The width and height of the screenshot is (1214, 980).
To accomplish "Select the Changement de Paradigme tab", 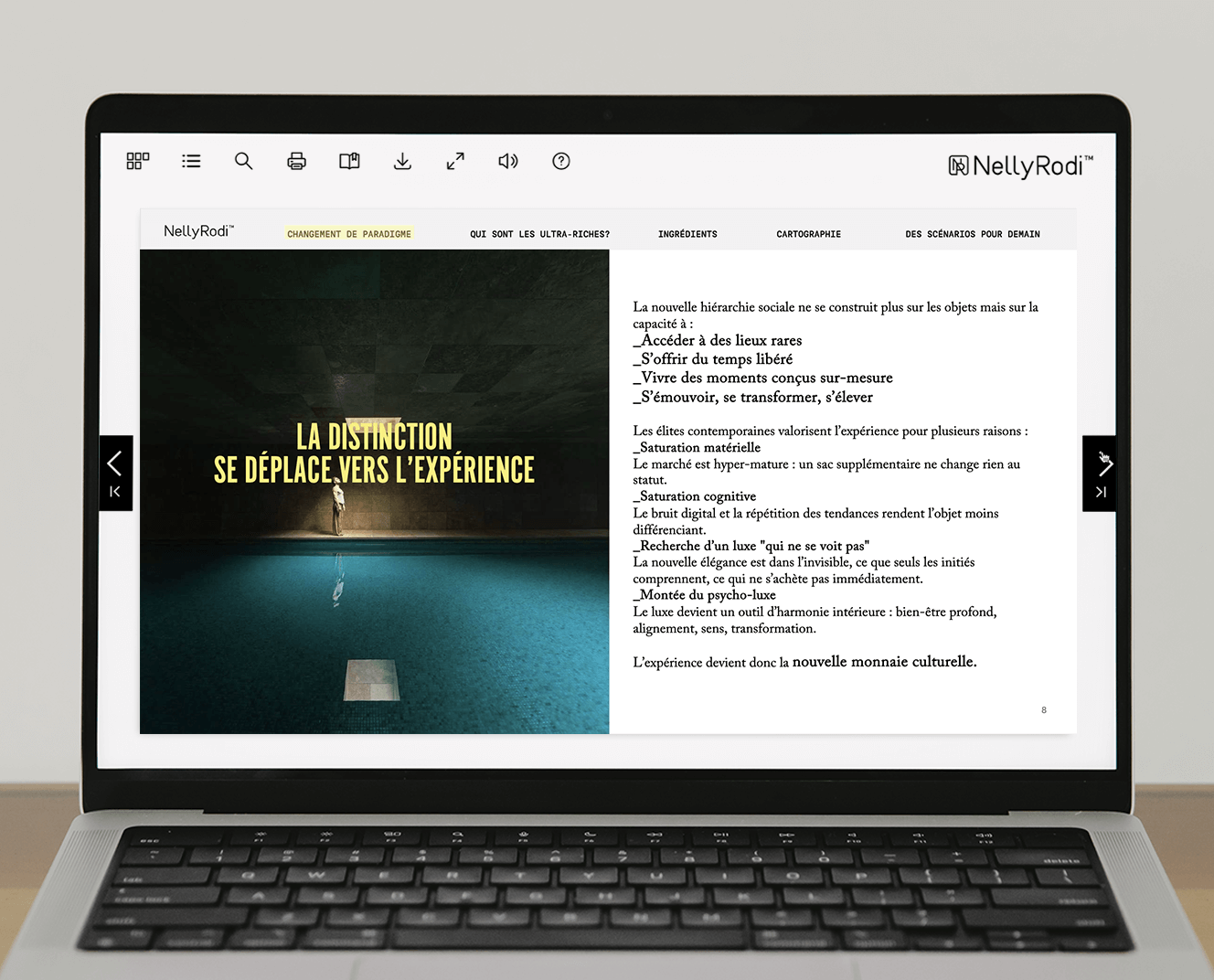I will (x=349, y=234).
